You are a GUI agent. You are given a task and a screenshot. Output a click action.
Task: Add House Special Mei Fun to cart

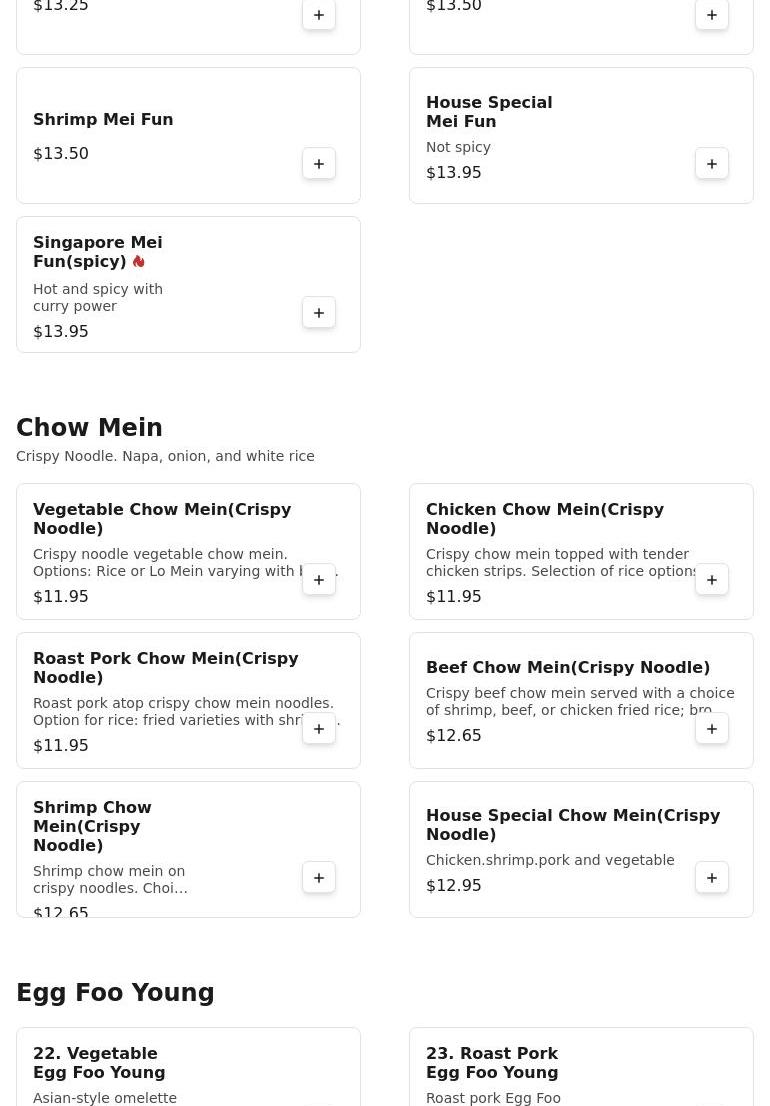click(x=712, y=164)
